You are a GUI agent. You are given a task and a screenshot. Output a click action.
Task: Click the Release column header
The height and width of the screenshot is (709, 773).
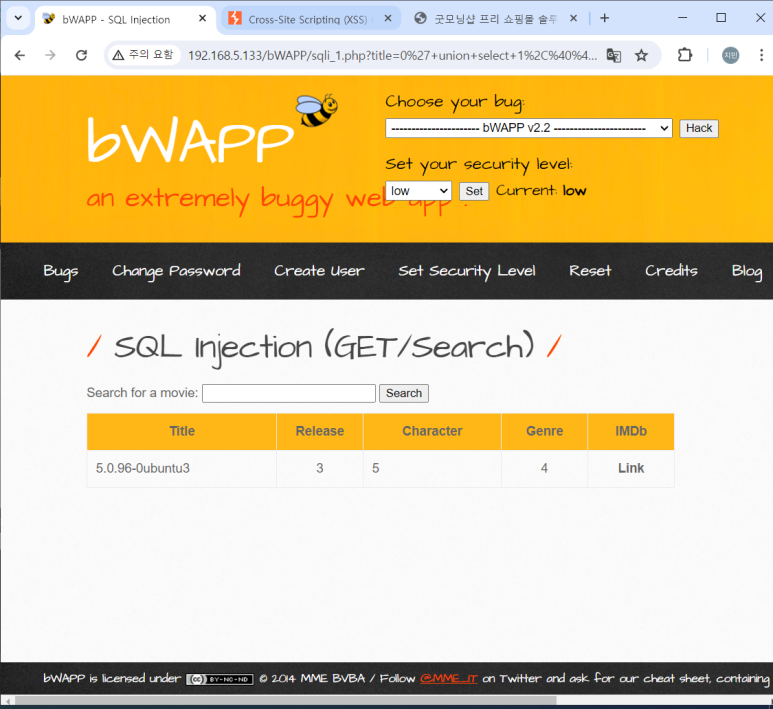tap(319, 431)
